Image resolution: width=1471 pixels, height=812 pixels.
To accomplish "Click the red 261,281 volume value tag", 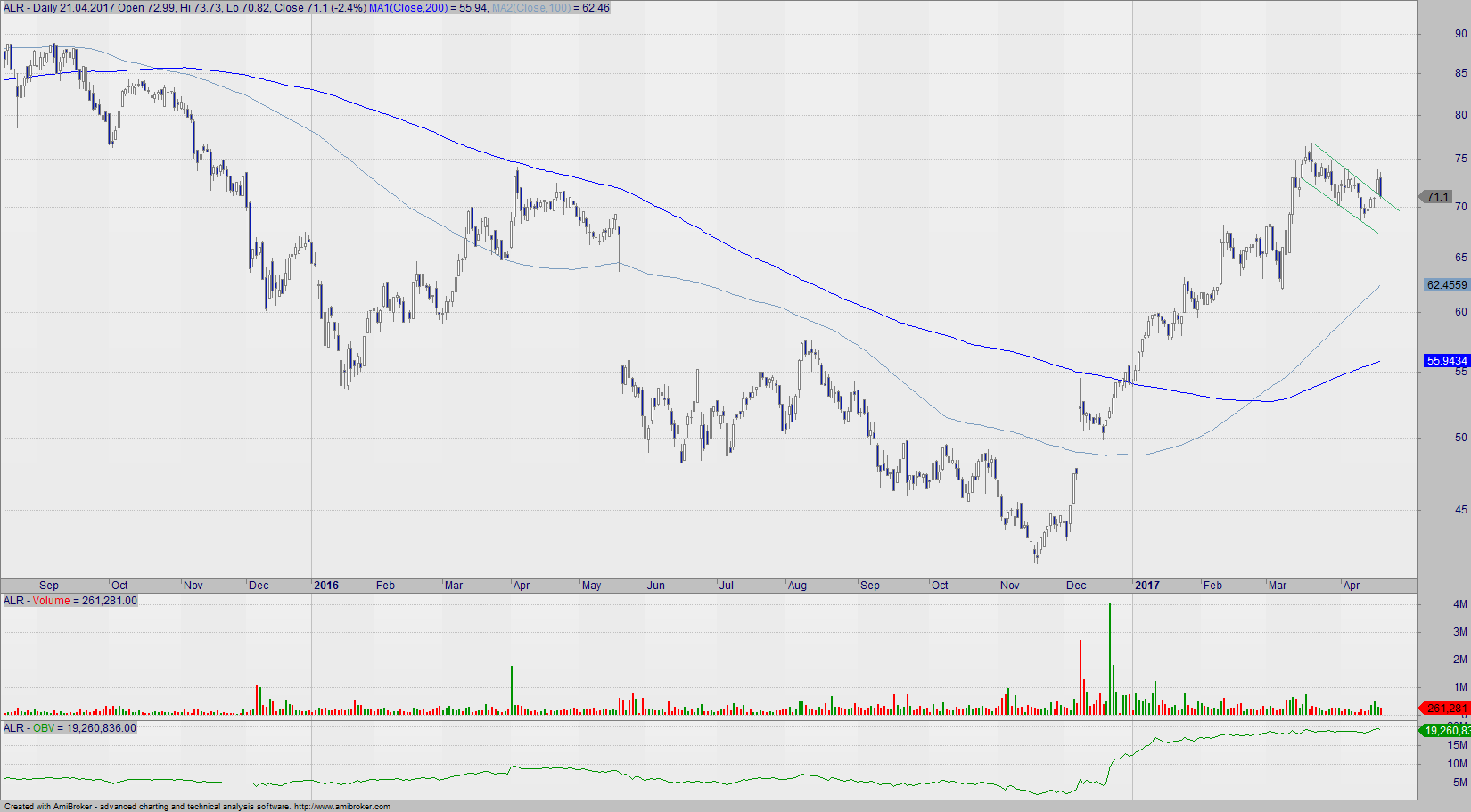I will pyautogui.click(x=1445, y=709).
